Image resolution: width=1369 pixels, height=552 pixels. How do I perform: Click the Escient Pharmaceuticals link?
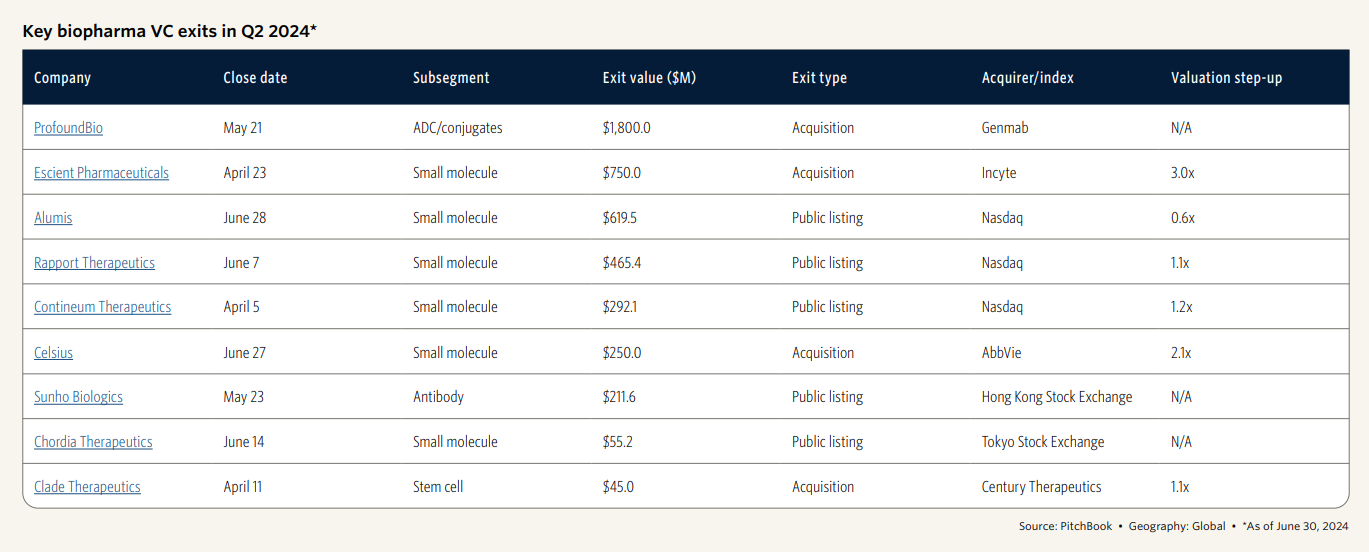(101, 173)
